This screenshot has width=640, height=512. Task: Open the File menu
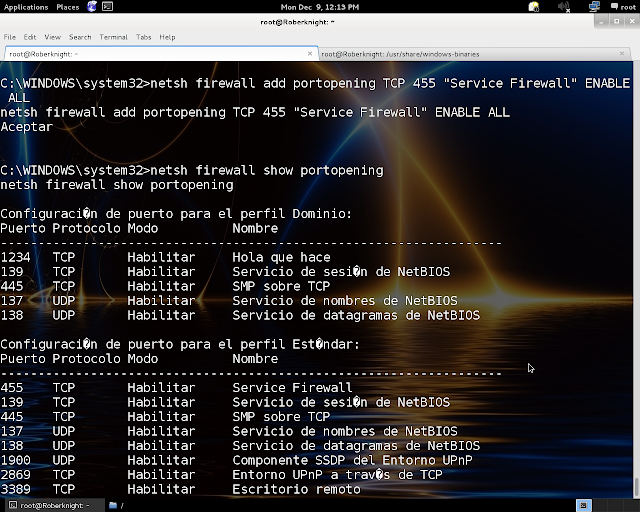tap(10, 37)
